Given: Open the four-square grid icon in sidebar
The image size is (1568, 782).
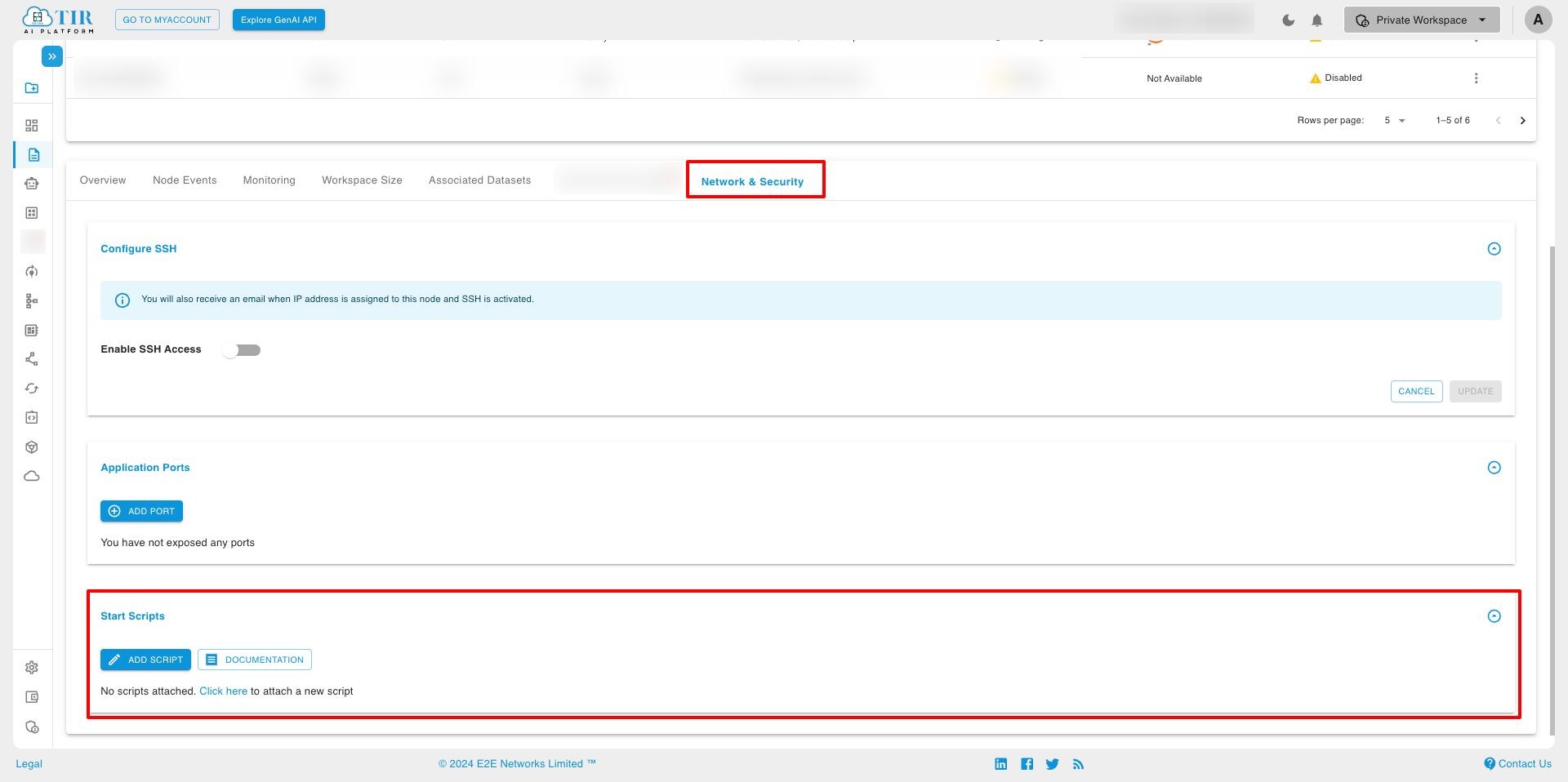Looking at the screenshot, I should [x=32, y=213].
